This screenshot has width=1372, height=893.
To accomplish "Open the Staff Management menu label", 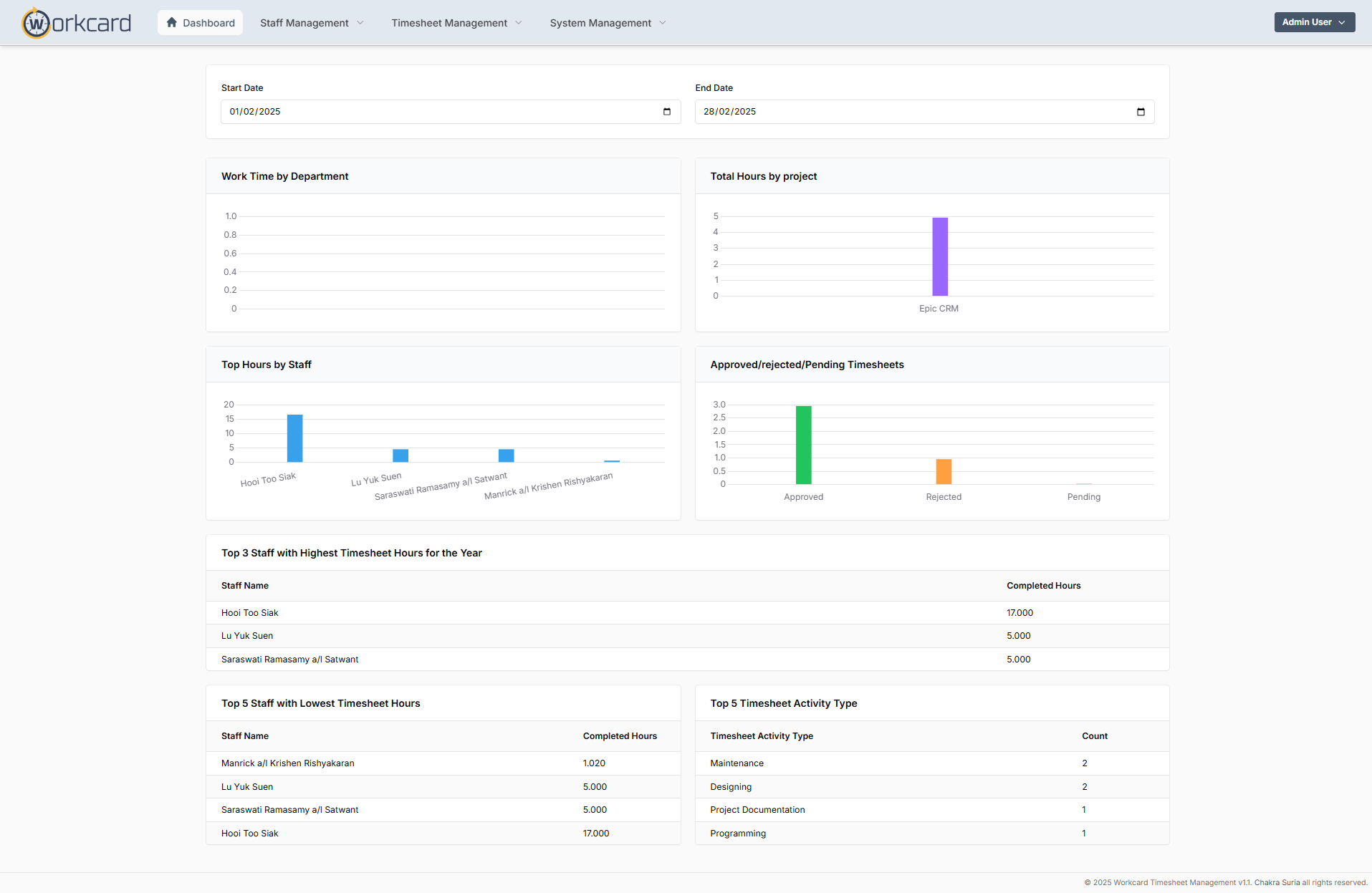I will point(304,23).
